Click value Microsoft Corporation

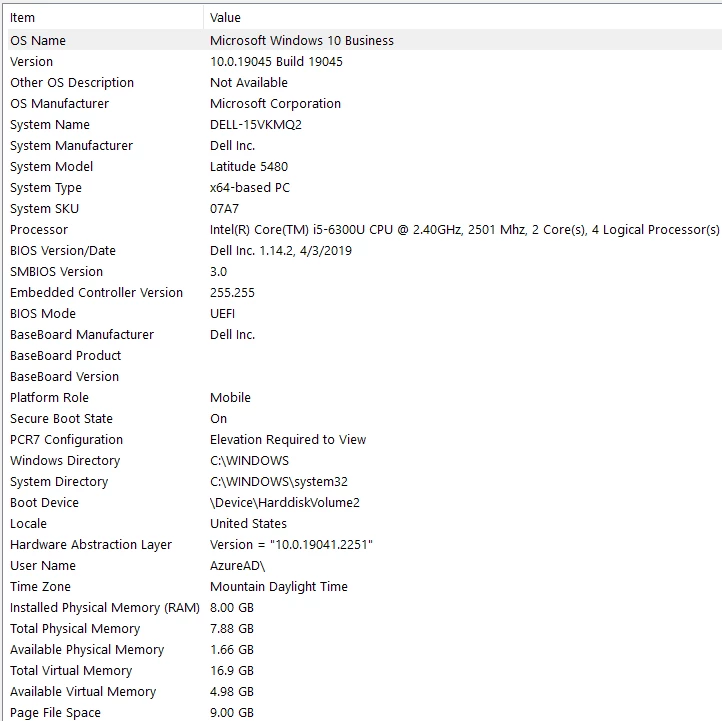275,104
